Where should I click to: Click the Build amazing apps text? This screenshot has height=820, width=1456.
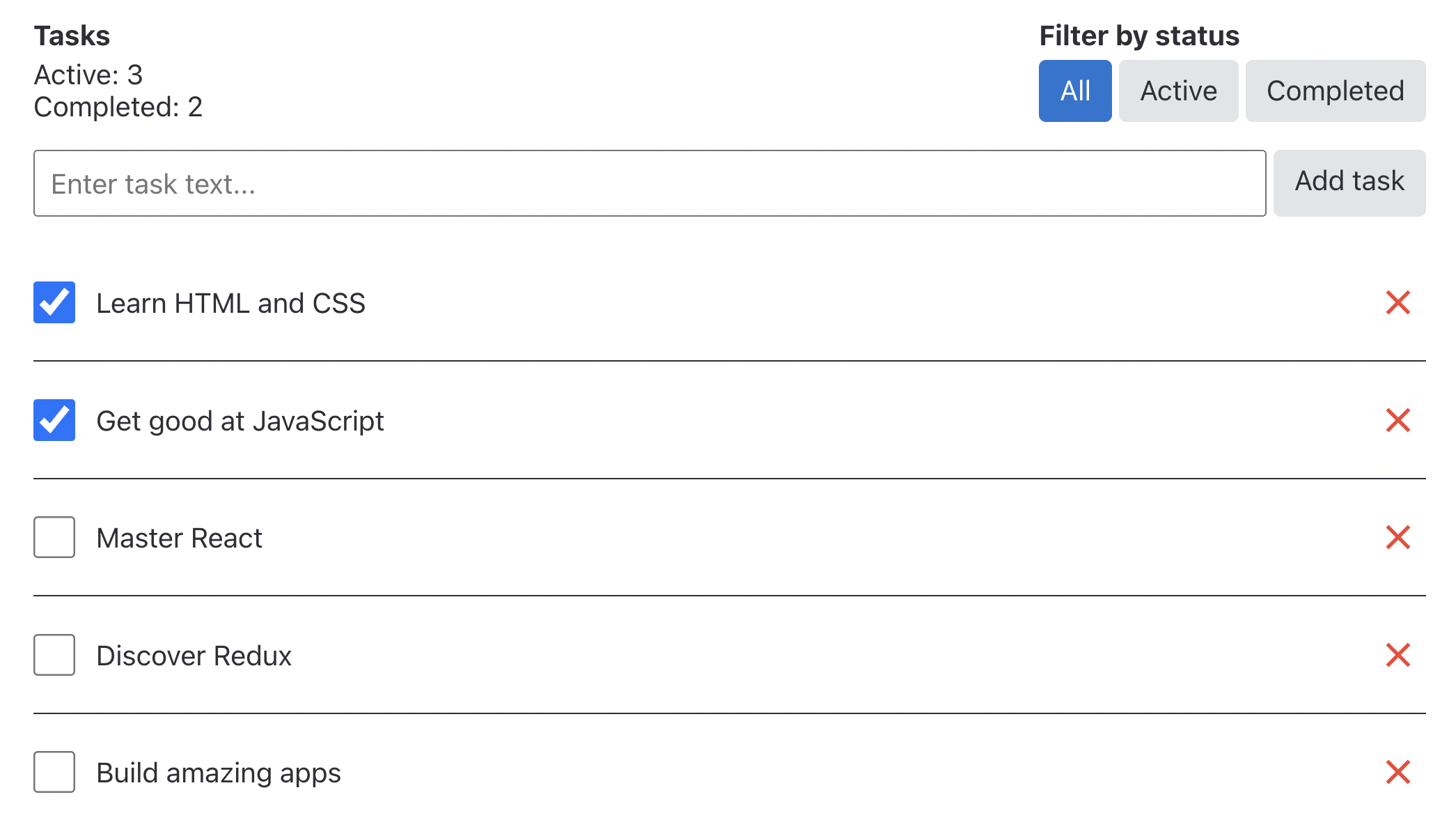[218, 773]
